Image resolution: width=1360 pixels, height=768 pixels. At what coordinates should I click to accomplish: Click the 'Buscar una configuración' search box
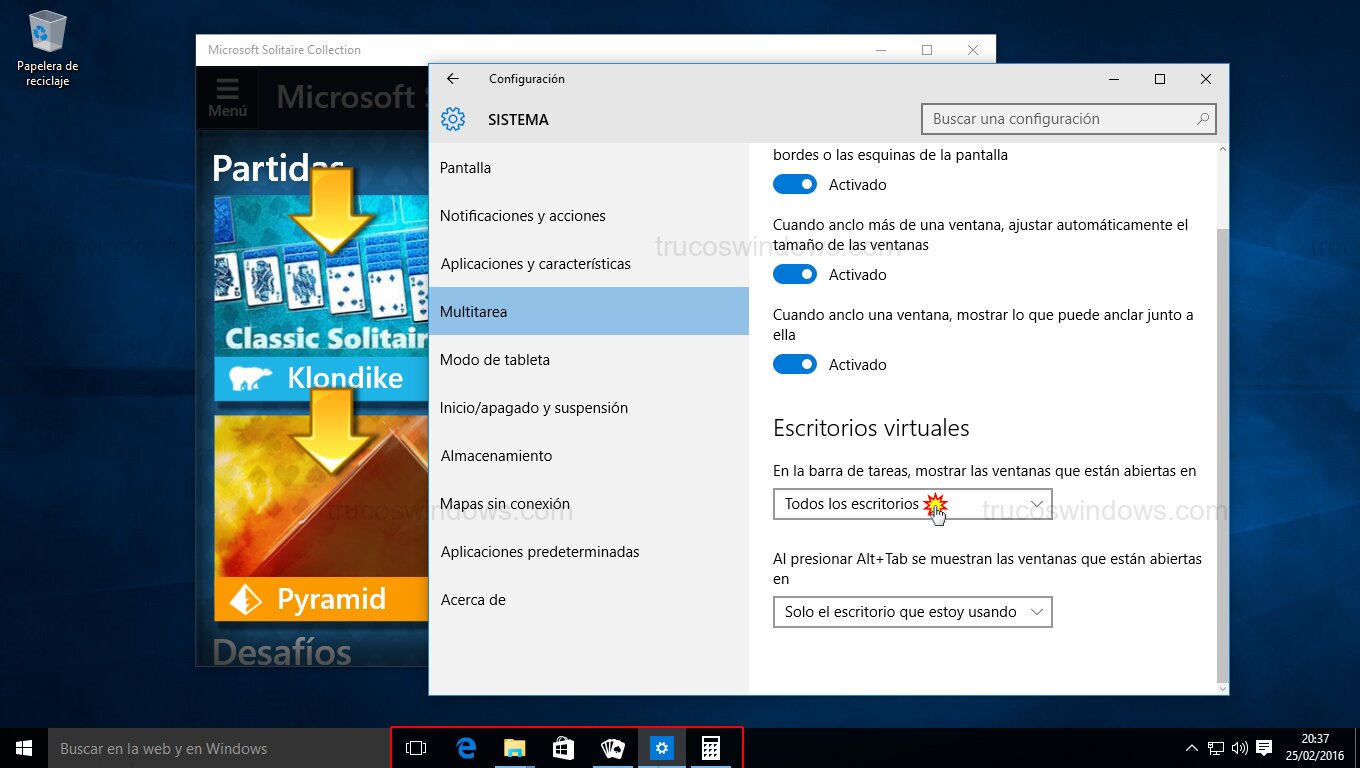1058,119
